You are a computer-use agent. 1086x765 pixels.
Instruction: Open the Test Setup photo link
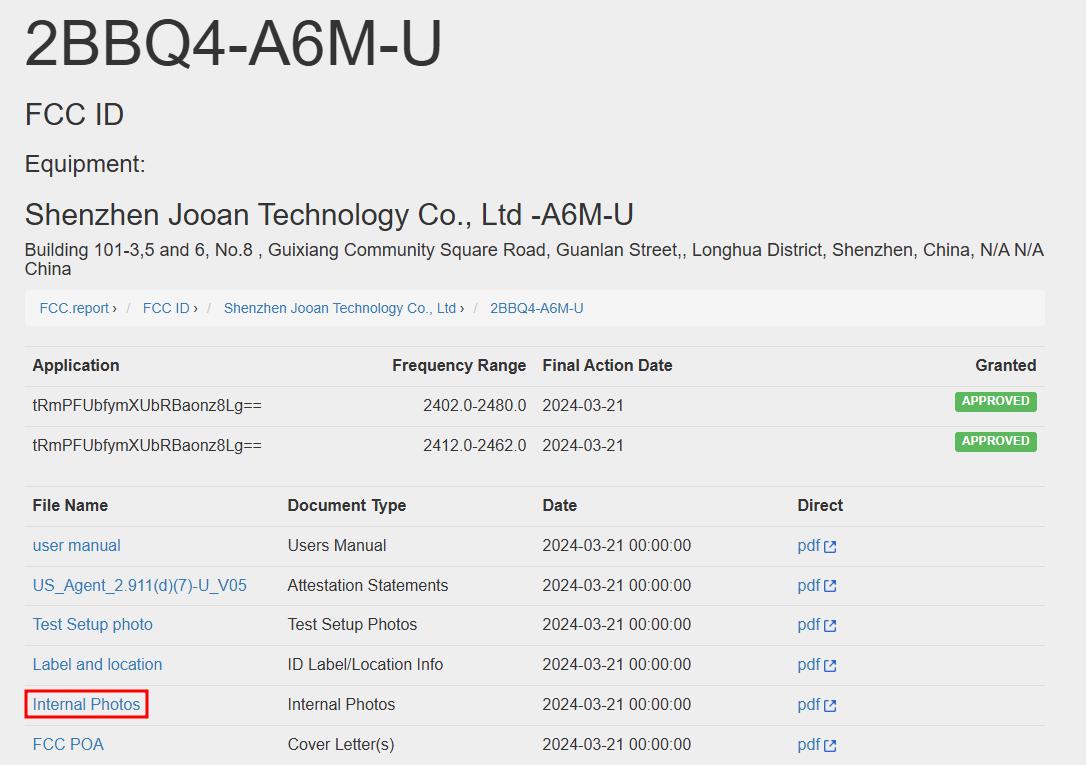click(92, 624)
